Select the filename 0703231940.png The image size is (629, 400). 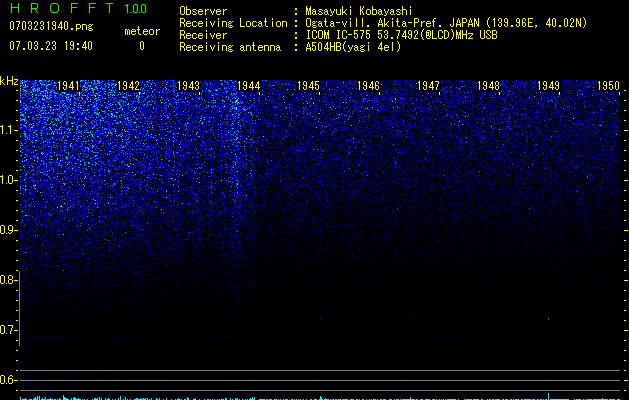tap(51, 27)
